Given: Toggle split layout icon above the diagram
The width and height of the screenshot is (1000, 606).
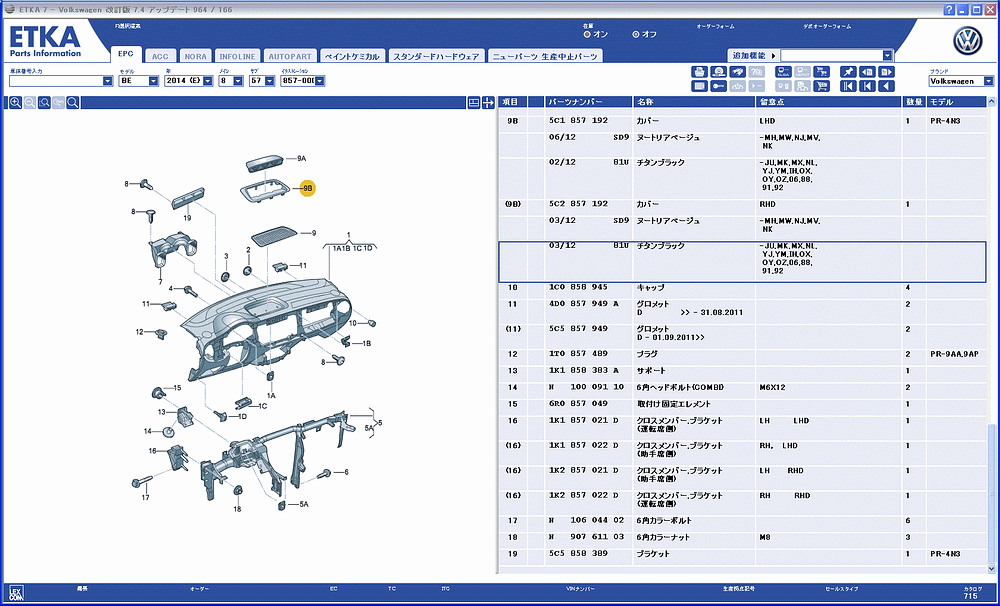Looking at the screenshot, I should coord(474,103).
